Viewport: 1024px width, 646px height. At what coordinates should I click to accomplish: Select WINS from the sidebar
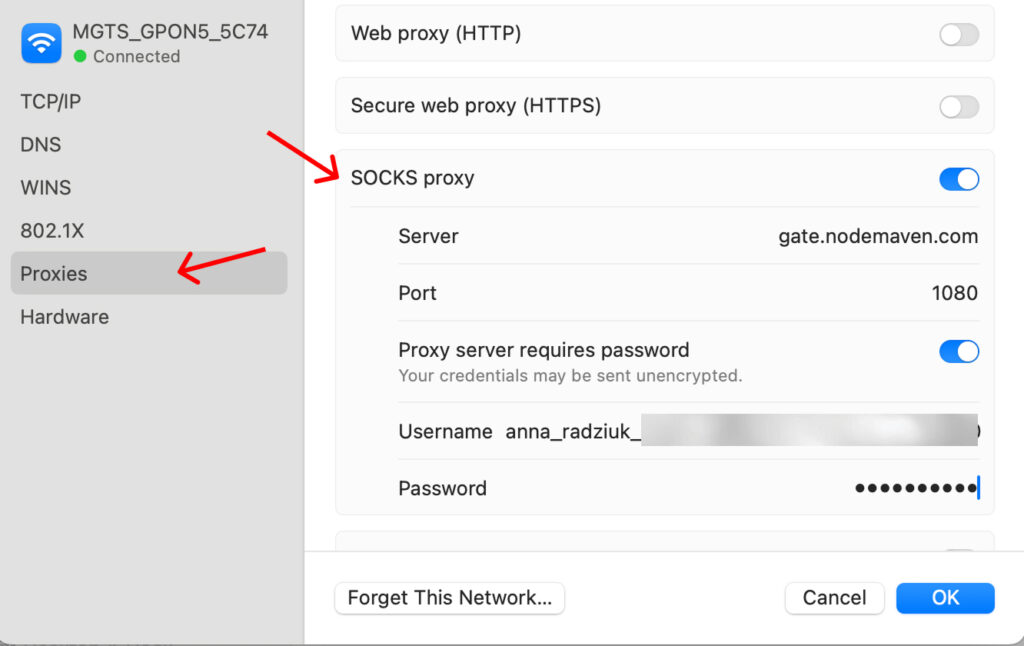point(44,187)
